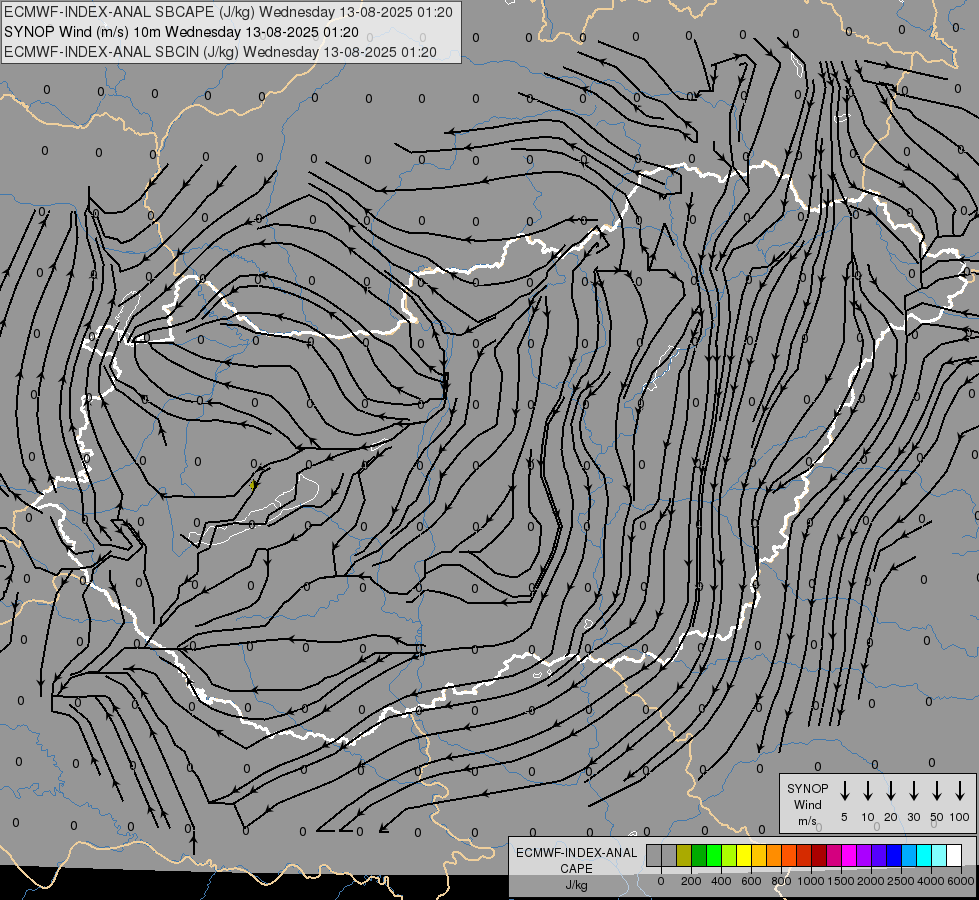The width and height of the screenshot is (979, 900).
Task: Select the pink-magenta swatch left of 1500
Action: pos(834,855)
